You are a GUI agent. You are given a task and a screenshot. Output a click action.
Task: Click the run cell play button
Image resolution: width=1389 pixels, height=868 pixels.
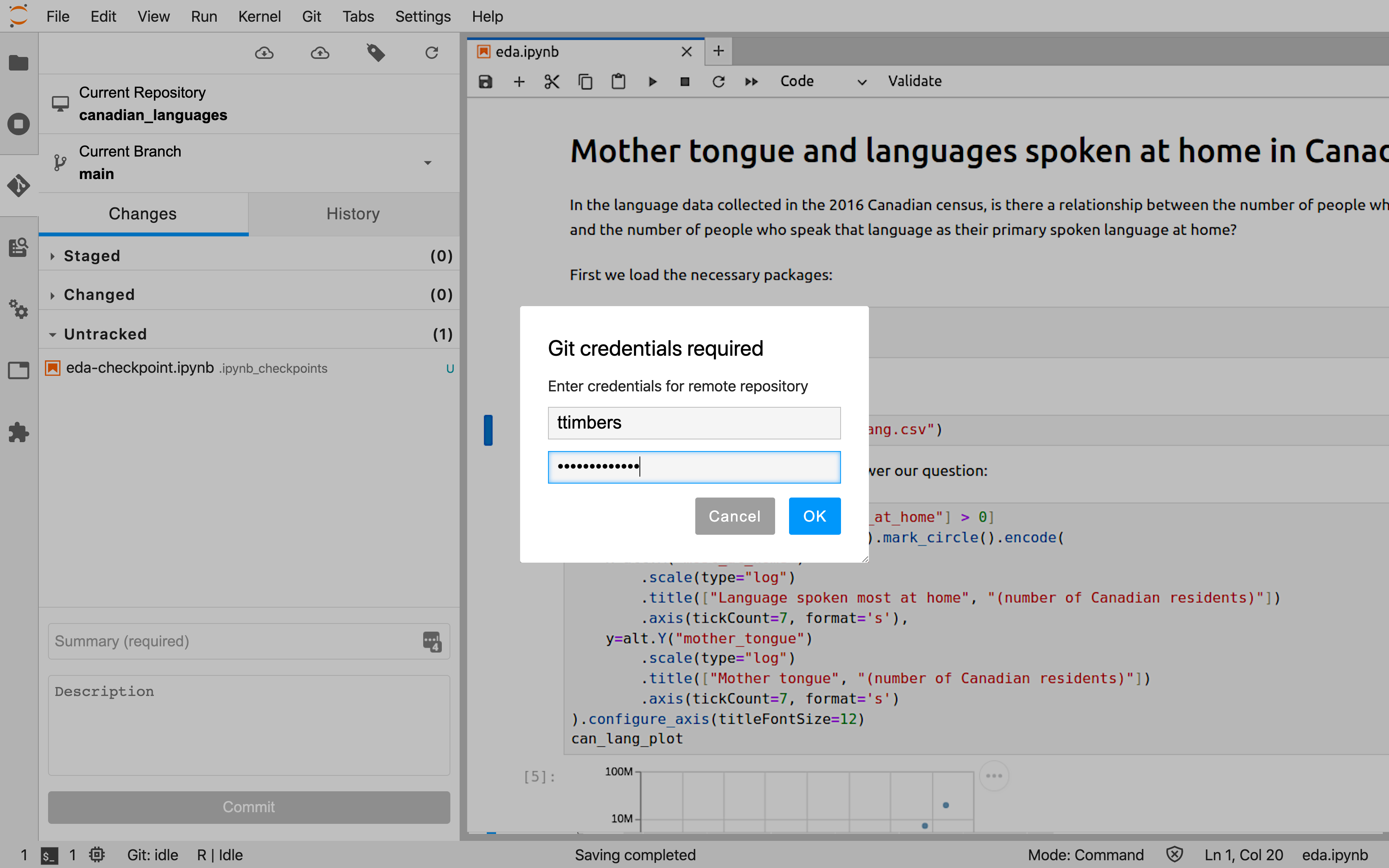coord(652,81)
